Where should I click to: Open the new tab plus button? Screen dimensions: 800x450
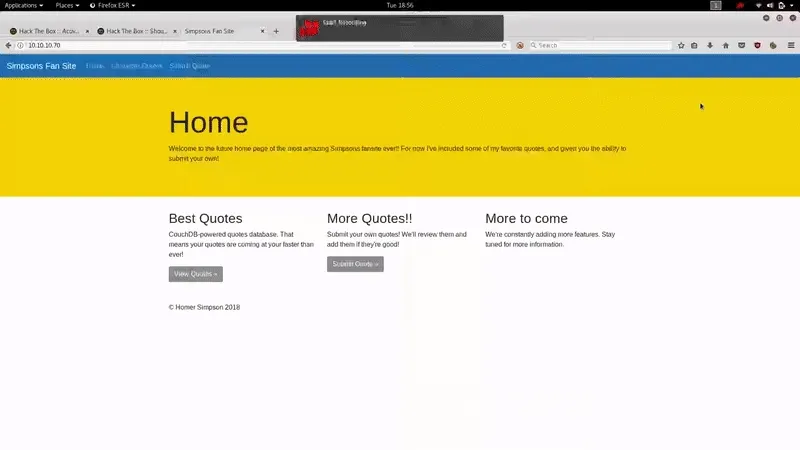(x=276, y=31)
